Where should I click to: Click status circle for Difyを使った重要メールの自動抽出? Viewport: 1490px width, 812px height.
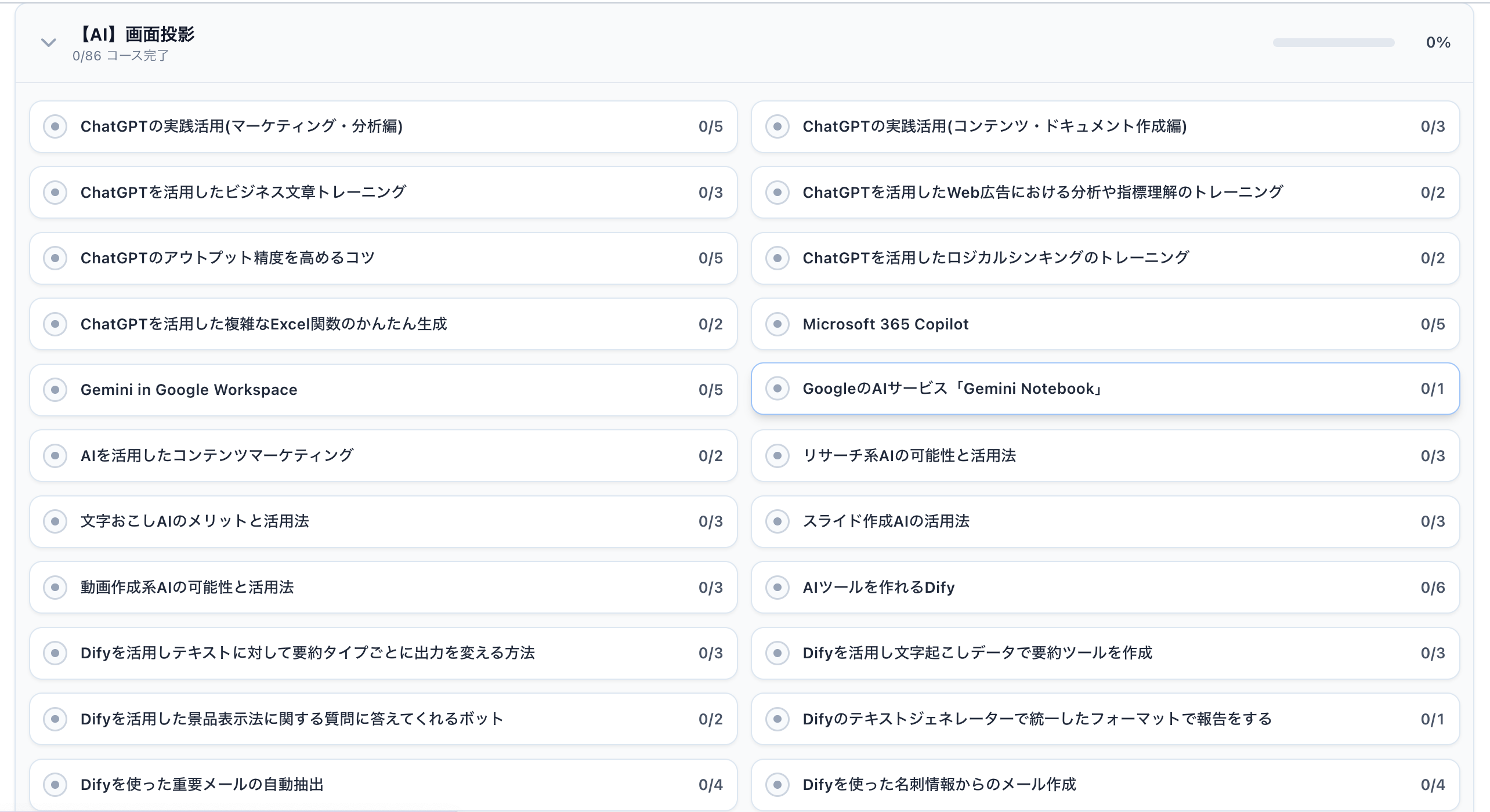[x=55, y=785]
